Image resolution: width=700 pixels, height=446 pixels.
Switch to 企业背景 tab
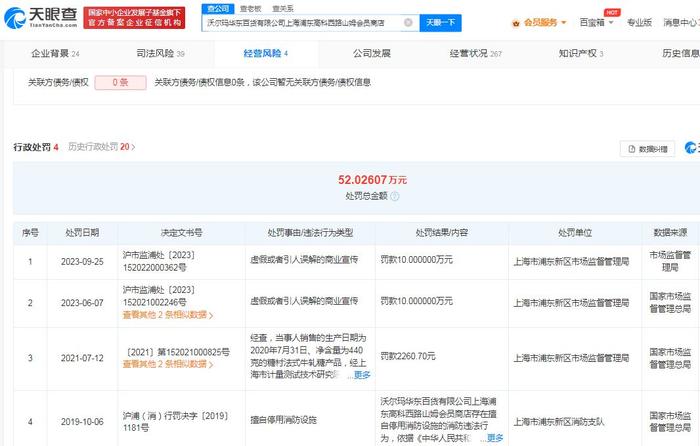(x=55, y=54)
